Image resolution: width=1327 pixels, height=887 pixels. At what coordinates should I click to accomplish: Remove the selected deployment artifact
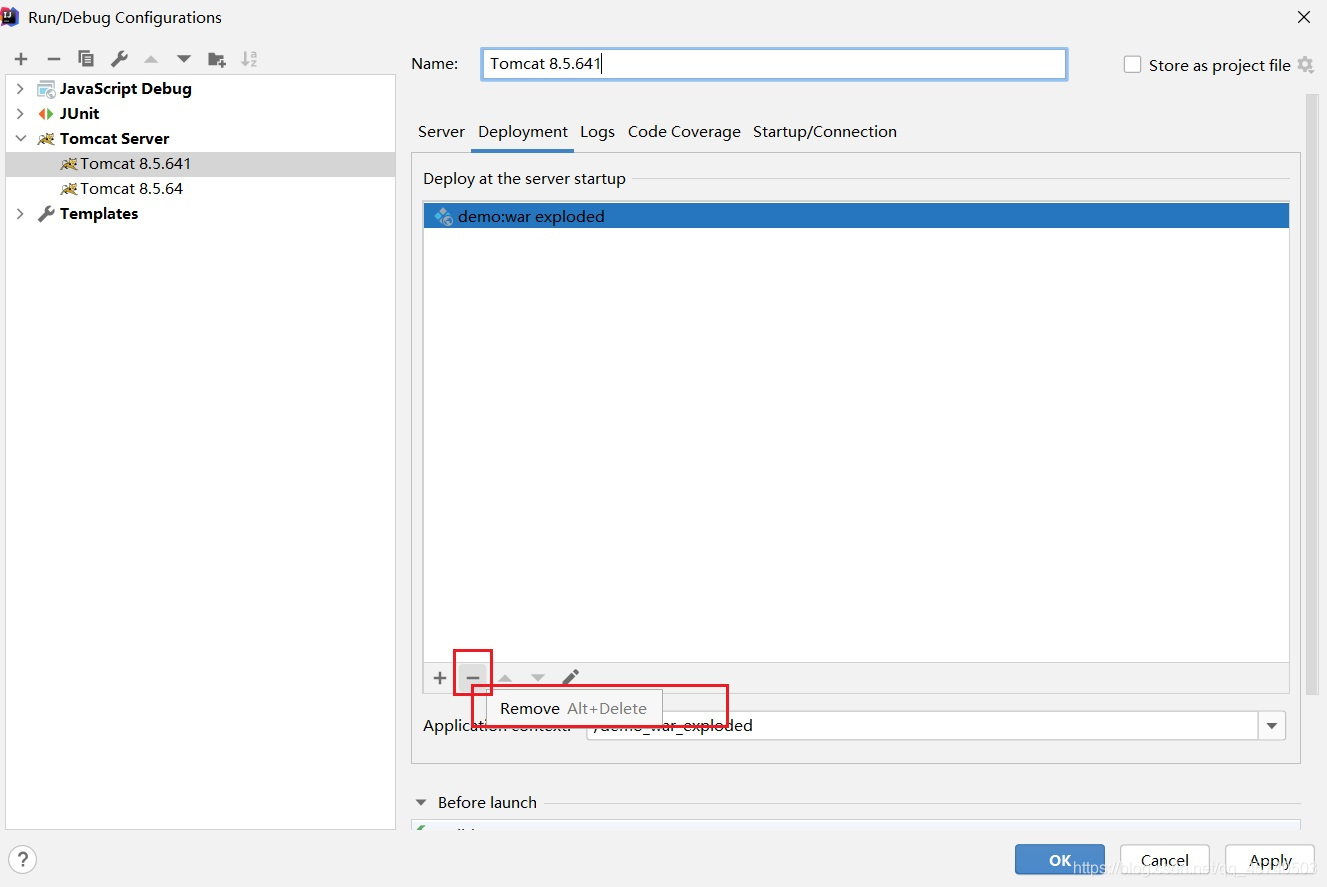473,678
